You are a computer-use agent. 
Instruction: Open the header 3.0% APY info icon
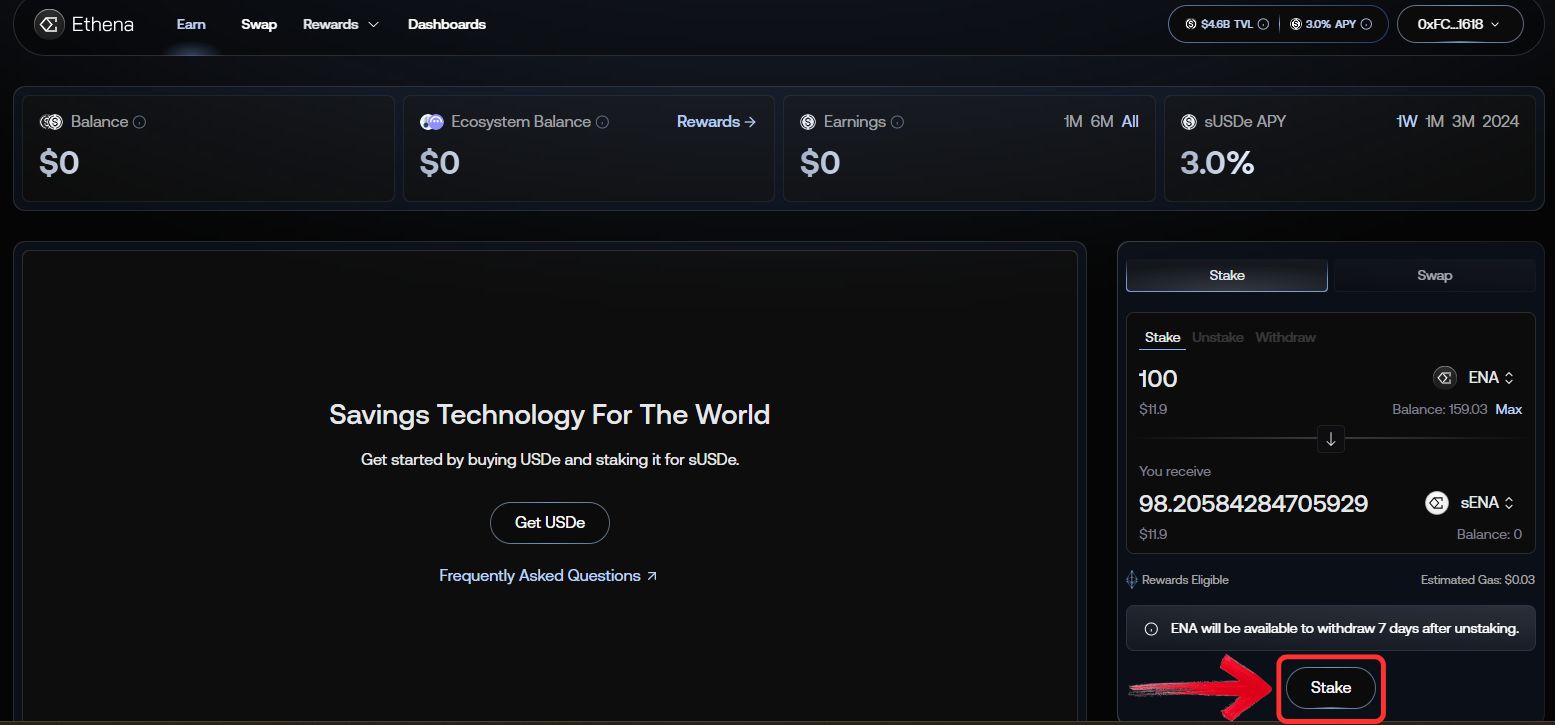(x=1366, y=24)
